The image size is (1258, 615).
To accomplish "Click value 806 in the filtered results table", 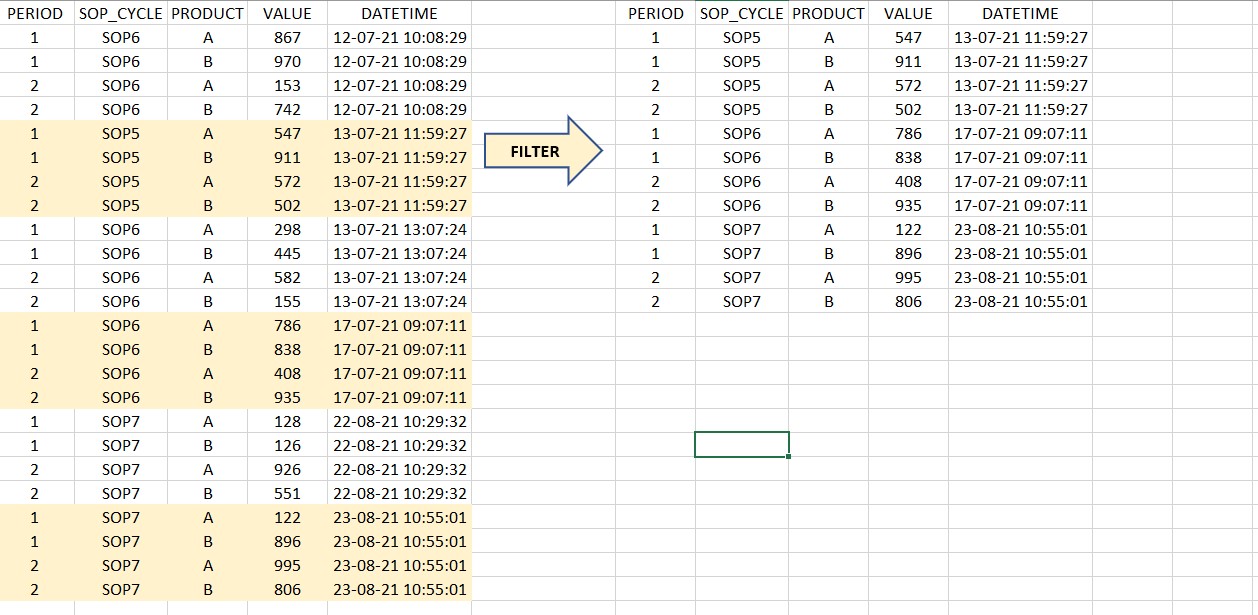I will pos(908,301).
